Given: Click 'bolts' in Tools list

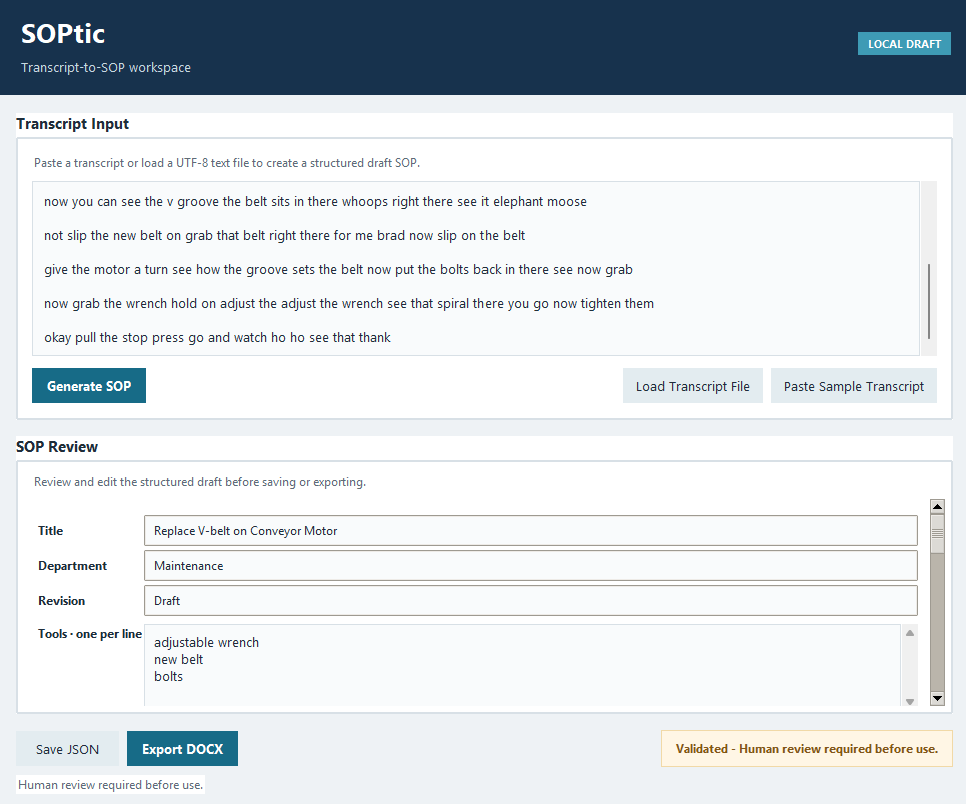Looking at the screenshot, I should pyautogui.click(x=168, y=676).
